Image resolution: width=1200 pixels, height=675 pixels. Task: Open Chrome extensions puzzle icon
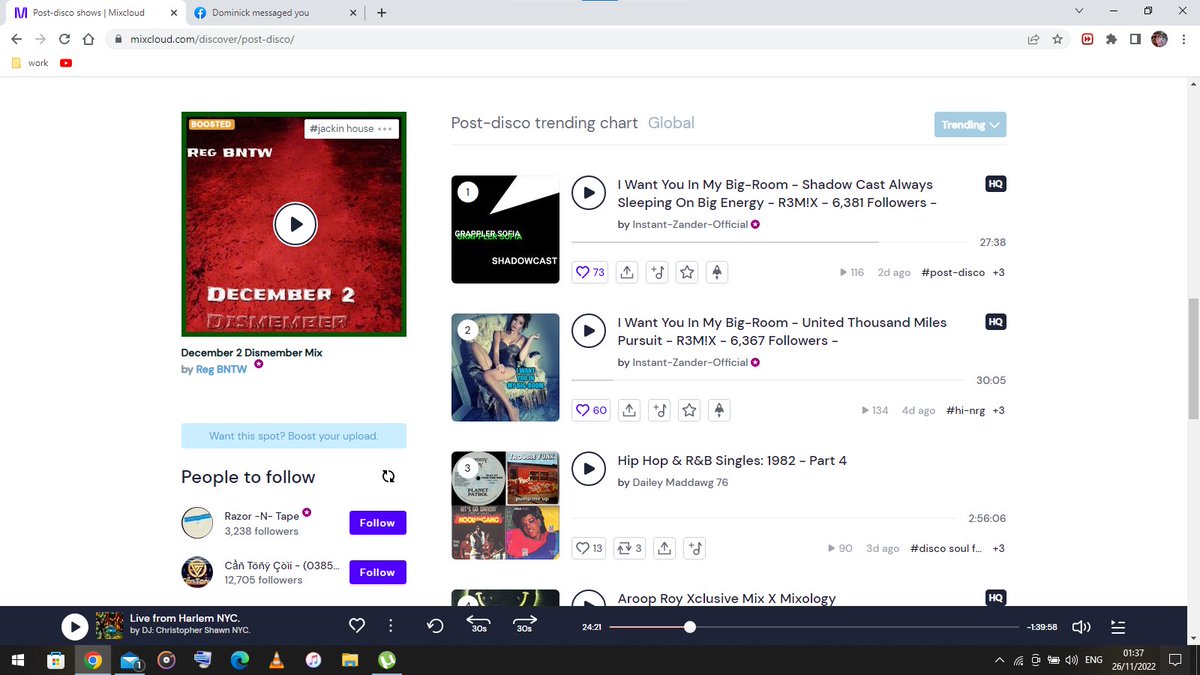1111,40
